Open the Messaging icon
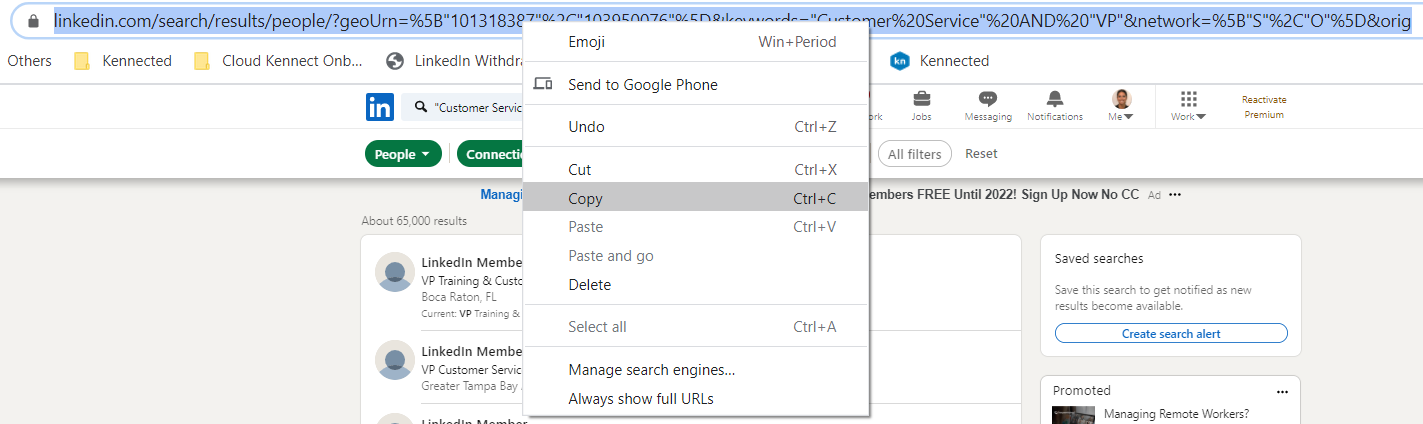 pos(988,105)
